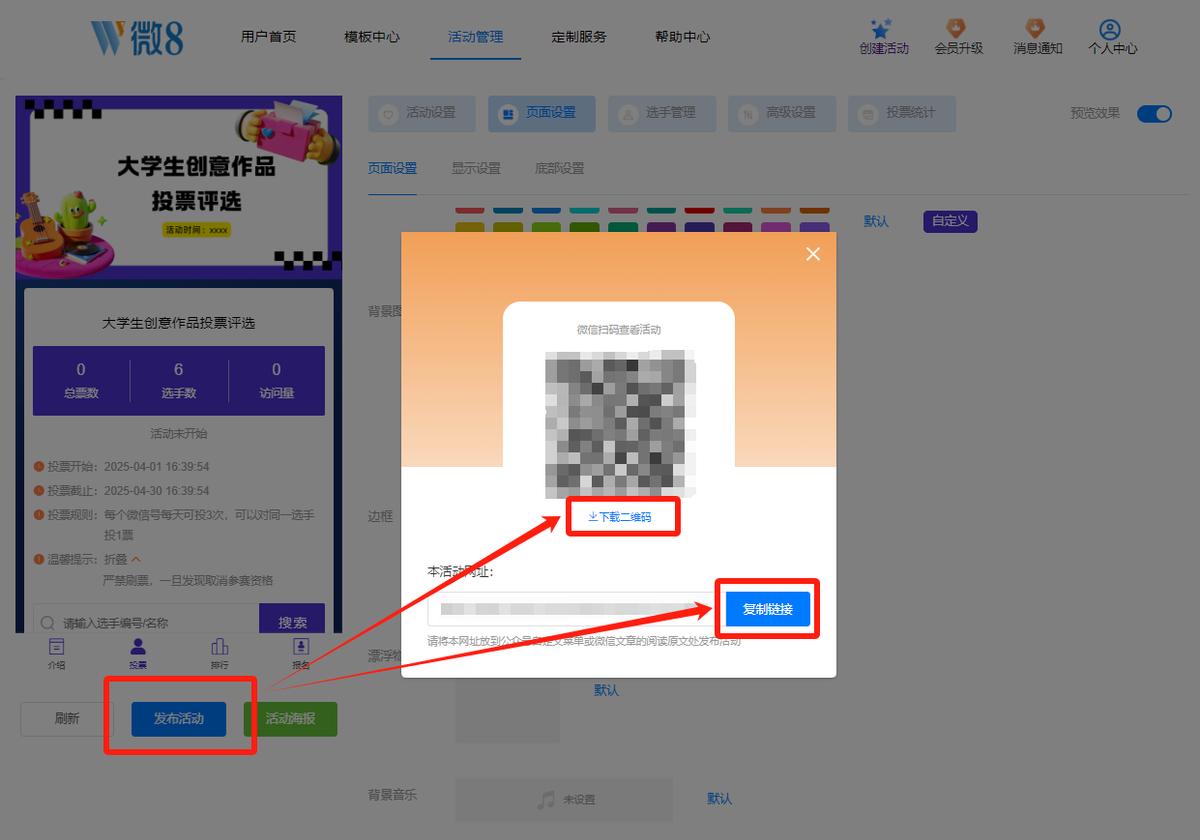This screenshot has height=840, width=1200.
Task: Select 活动管理 in the top menu
Action: point(476,36)
